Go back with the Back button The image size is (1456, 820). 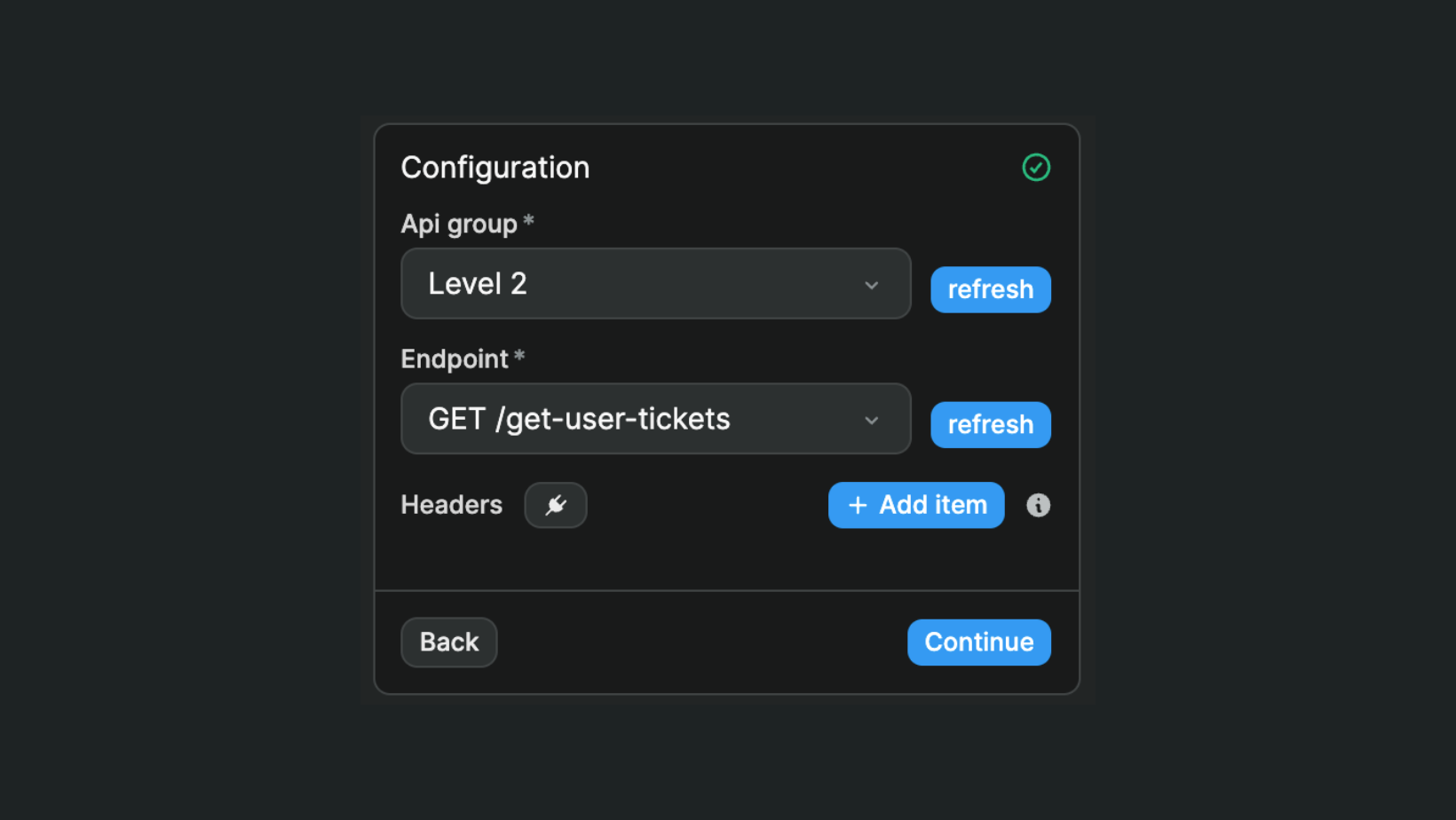pos(449,642)
